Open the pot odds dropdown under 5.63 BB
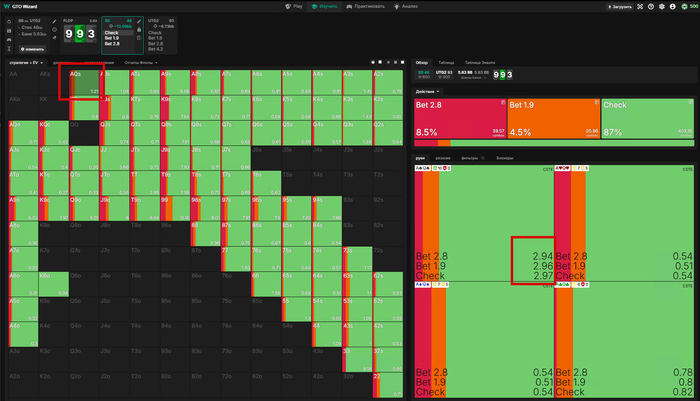The image size is (700, 401). [473, 78]
